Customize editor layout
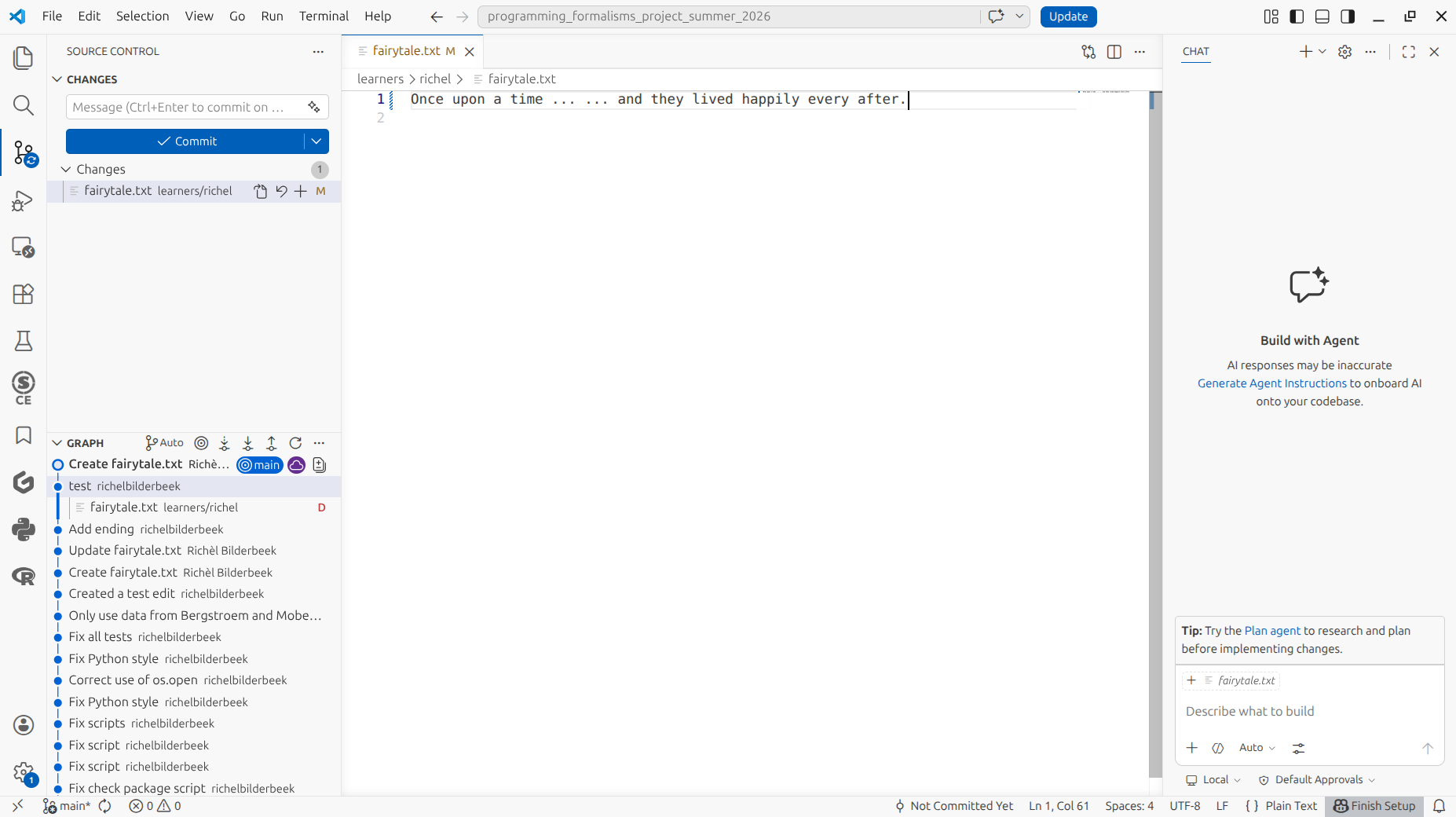The height and width of the screenshot is (817, 1456). coord(1271,16)
